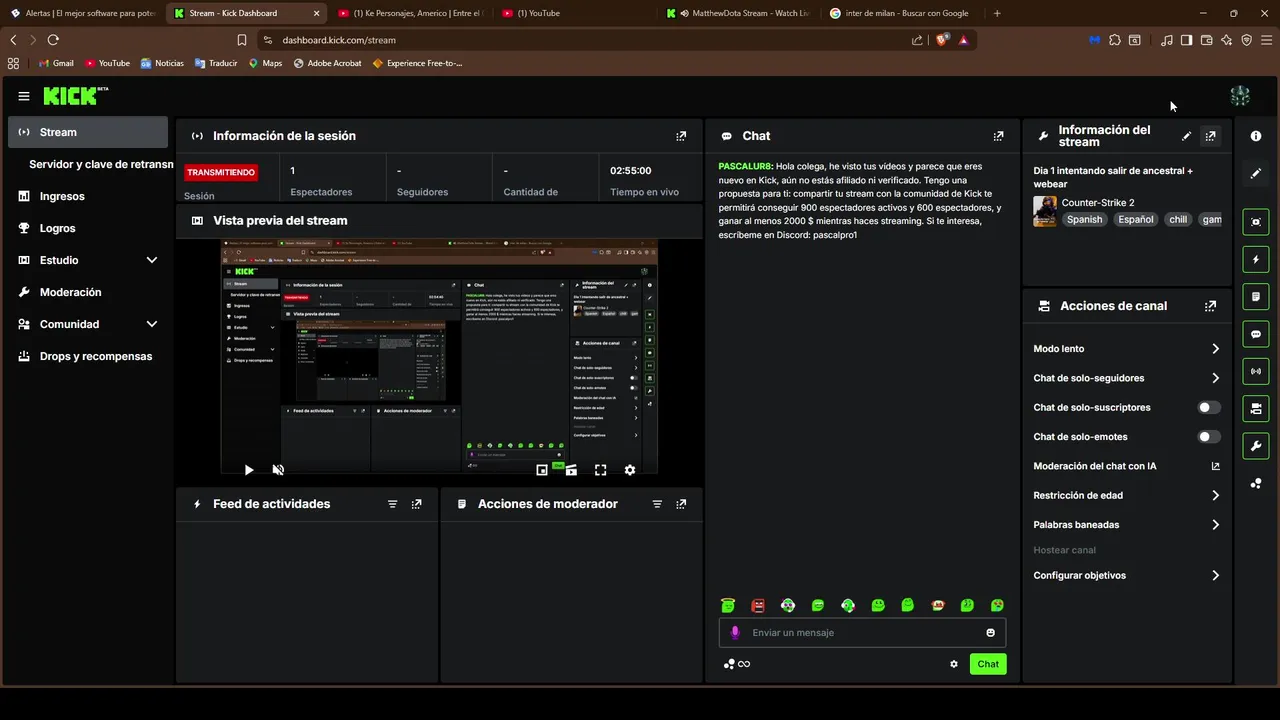This screenshot has height=720, width=1280.
Task: Click the dots icon at sidebar bottom
Action: [x=1256, y=483]
